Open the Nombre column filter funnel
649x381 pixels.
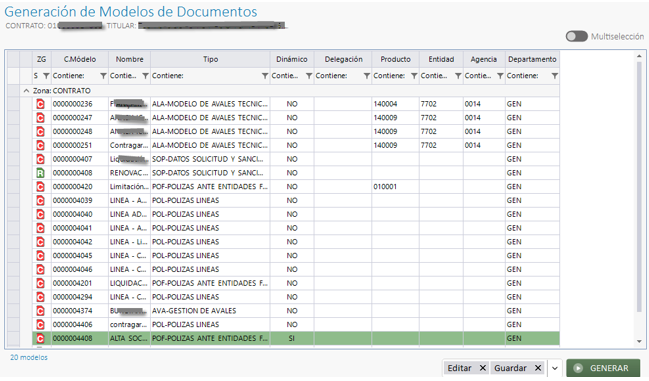[x=145, y=76]
